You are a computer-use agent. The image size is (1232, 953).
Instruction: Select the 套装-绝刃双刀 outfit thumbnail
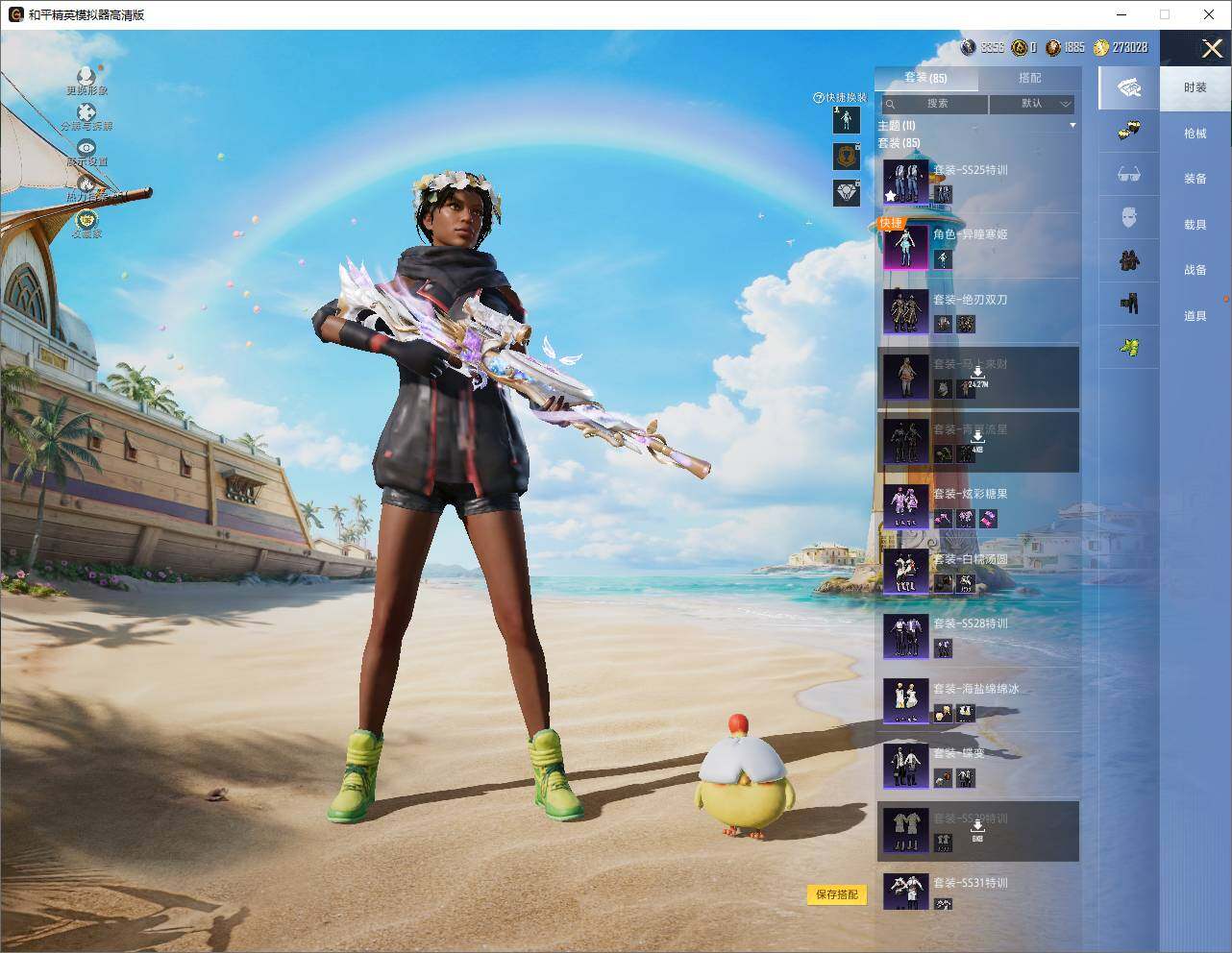point(906,312)
